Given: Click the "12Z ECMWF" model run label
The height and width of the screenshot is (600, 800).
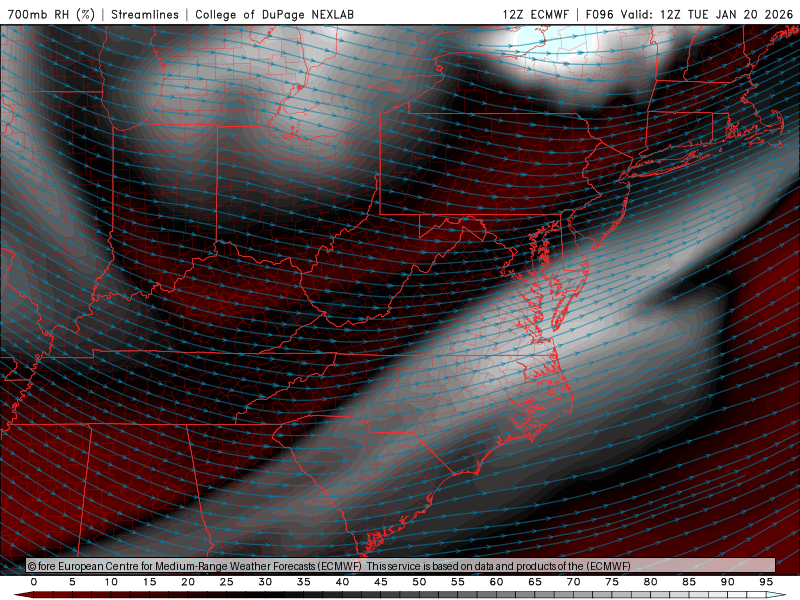Looking at the screenshot, I should point(535,14).
